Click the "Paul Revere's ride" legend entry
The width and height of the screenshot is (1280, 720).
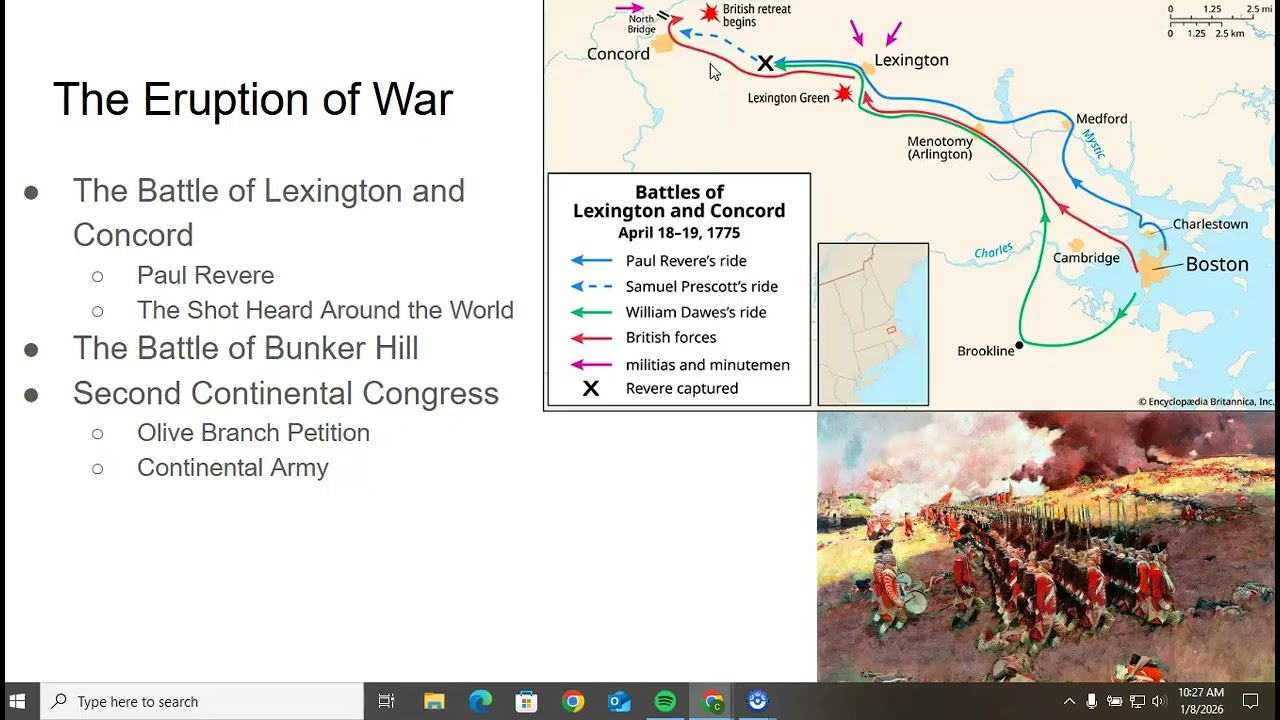pos(686,260)
